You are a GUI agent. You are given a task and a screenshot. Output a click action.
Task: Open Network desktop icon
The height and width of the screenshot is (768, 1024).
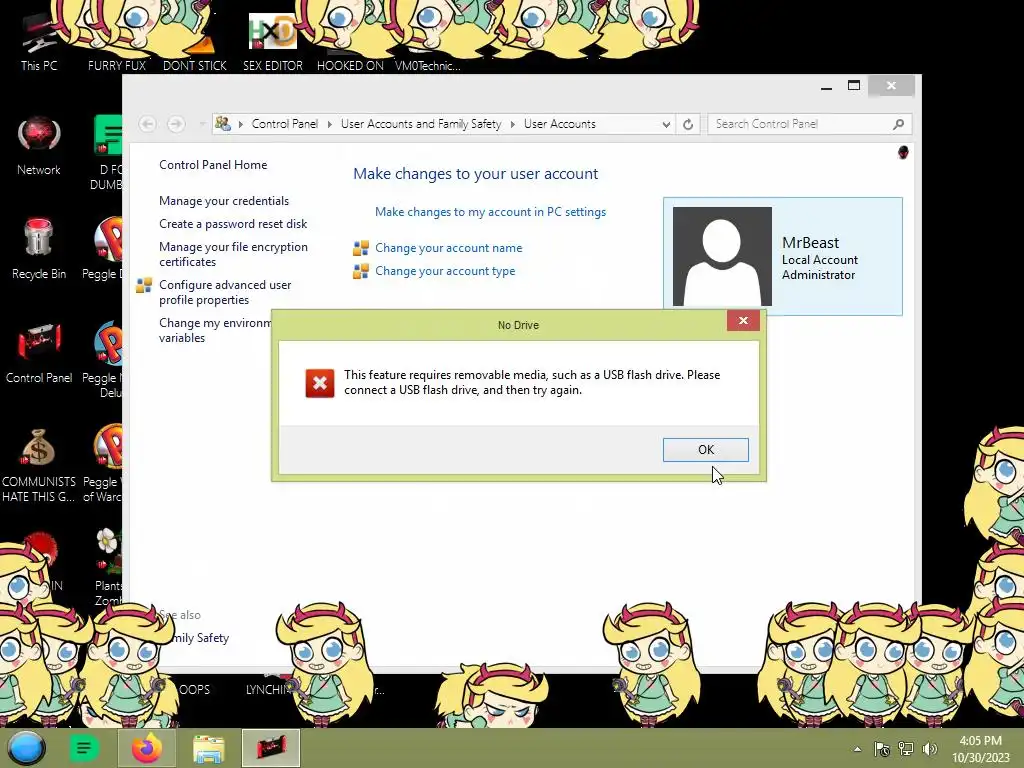click(39, 145)
